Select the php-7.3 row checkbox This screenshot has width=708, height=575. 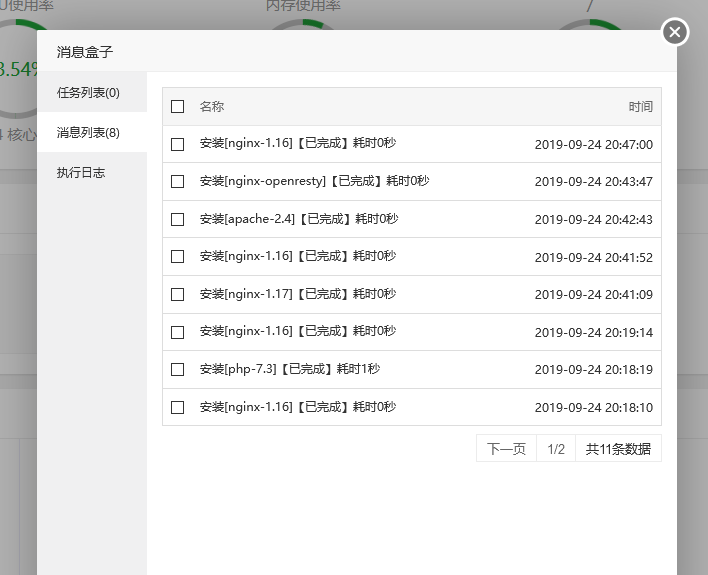coord(177,369)
